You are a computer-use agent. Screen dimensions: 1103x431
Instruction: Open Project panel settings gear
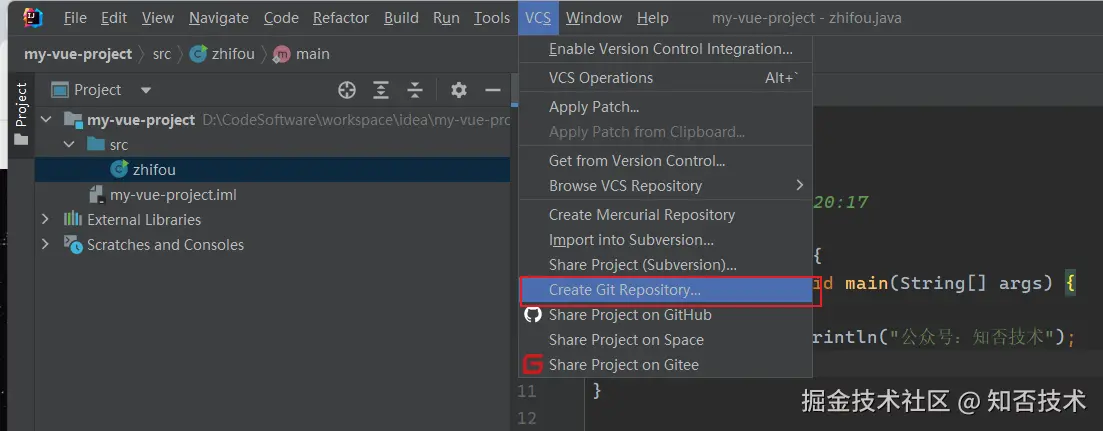point(459,90)
